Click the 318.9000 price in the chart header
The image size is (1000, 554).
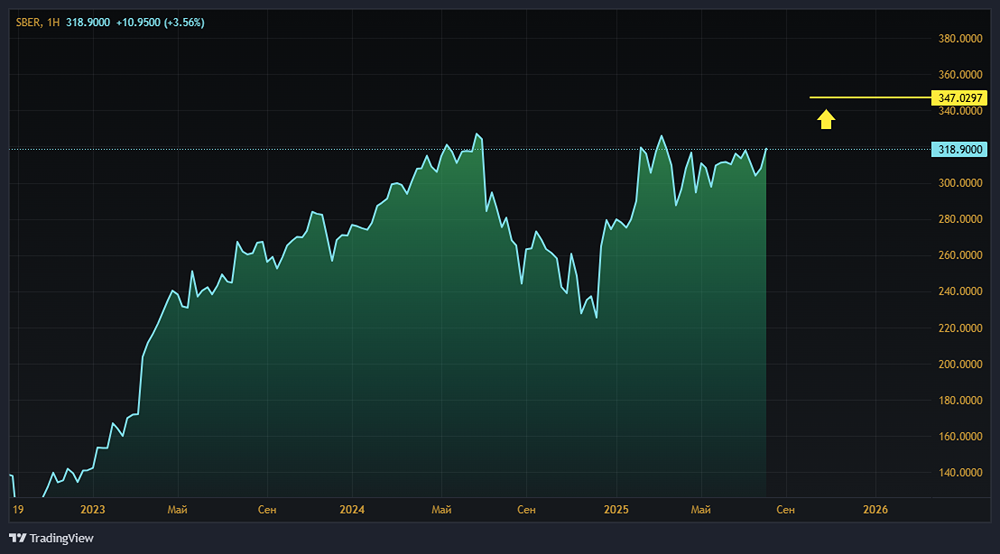pyautogui.click(x=88, y=22)
